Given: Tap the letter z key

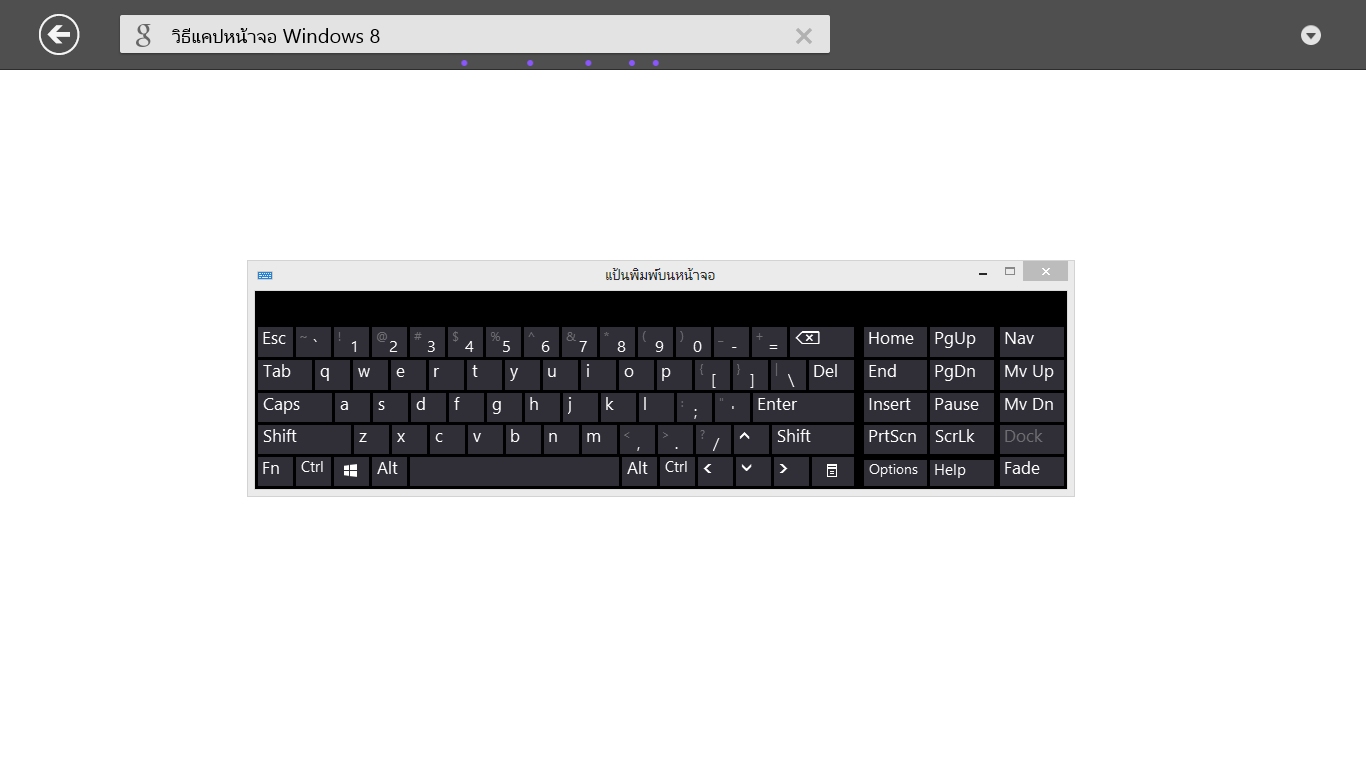Looking at the screenshot, I should click(371, 439).
